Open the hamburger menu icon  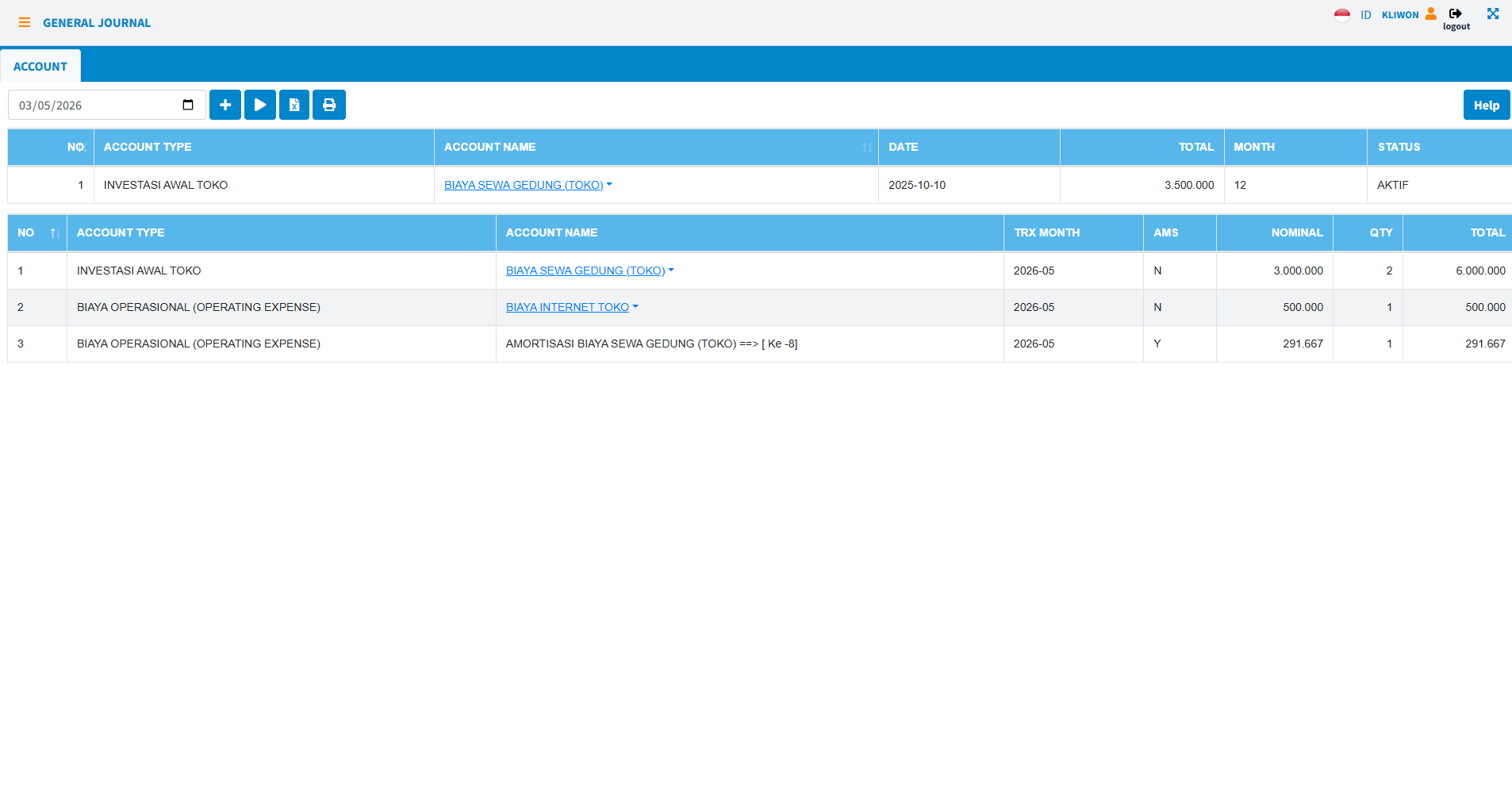[25, 23]
